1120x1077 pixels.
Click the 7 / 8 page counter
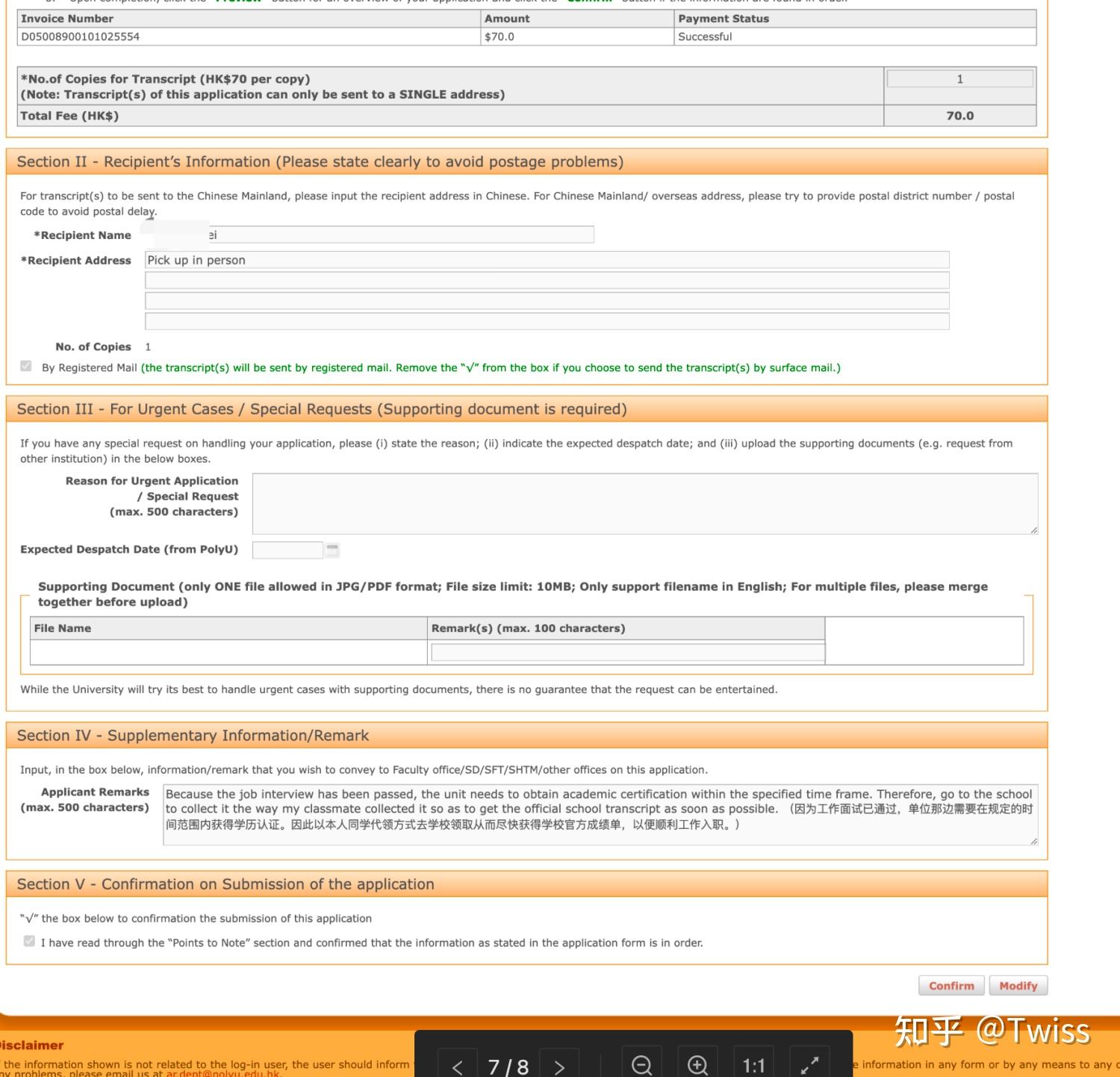coord(508,1067)
